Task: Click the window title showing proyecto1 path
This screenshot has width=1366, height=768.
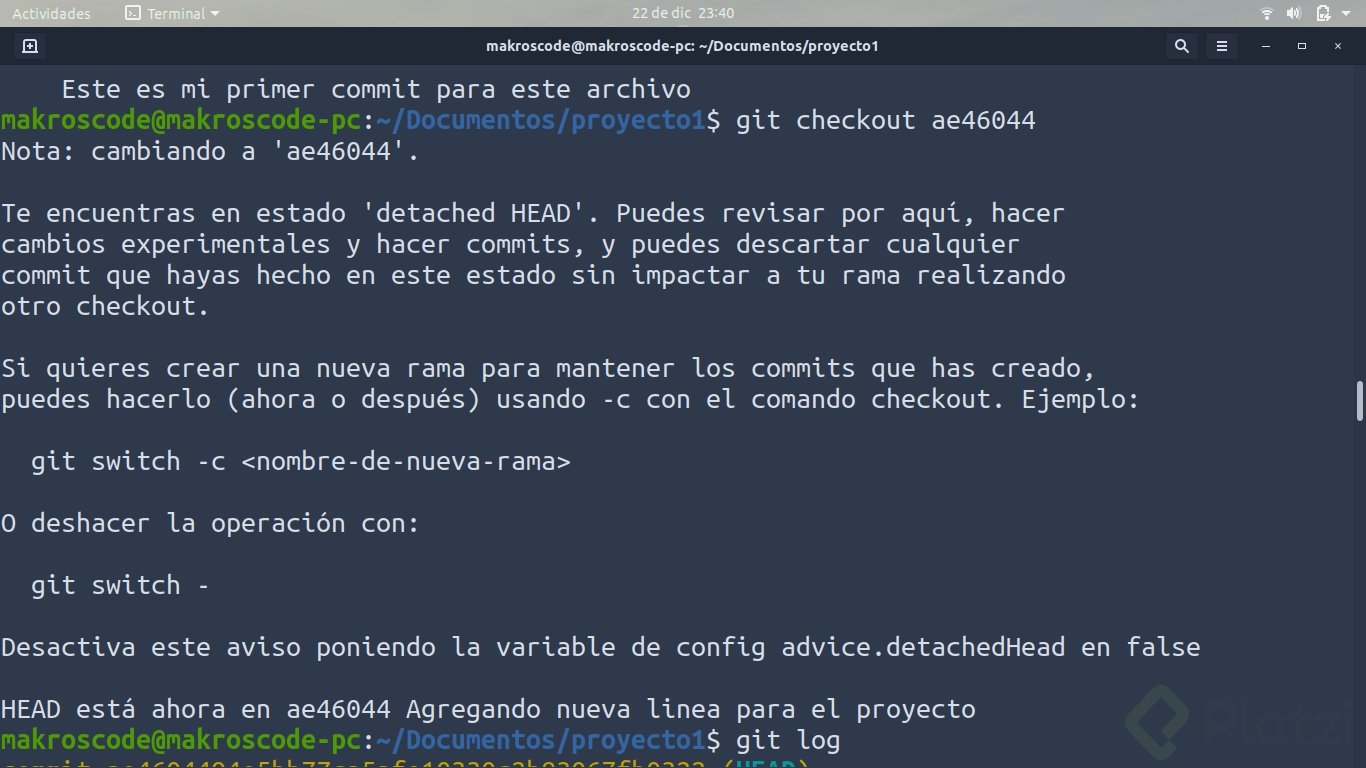Action: (683, 46)
